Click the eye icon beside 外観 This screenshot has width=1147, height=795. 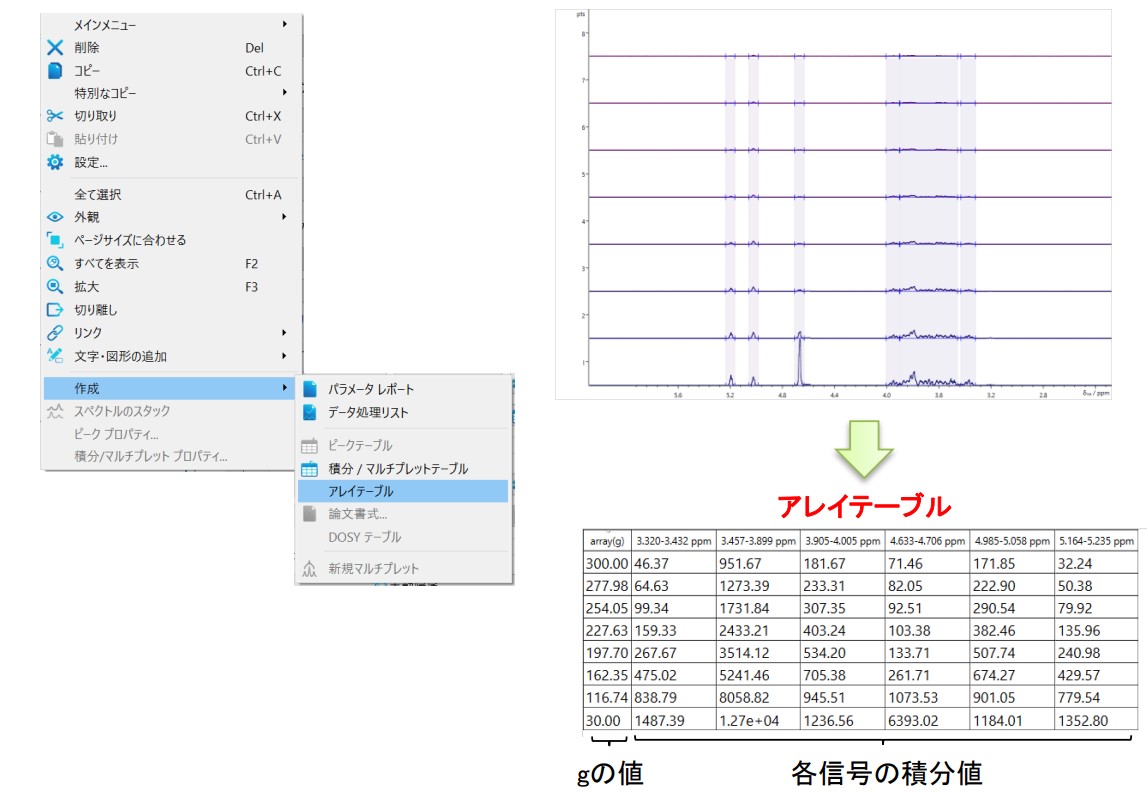pos(55,217)
